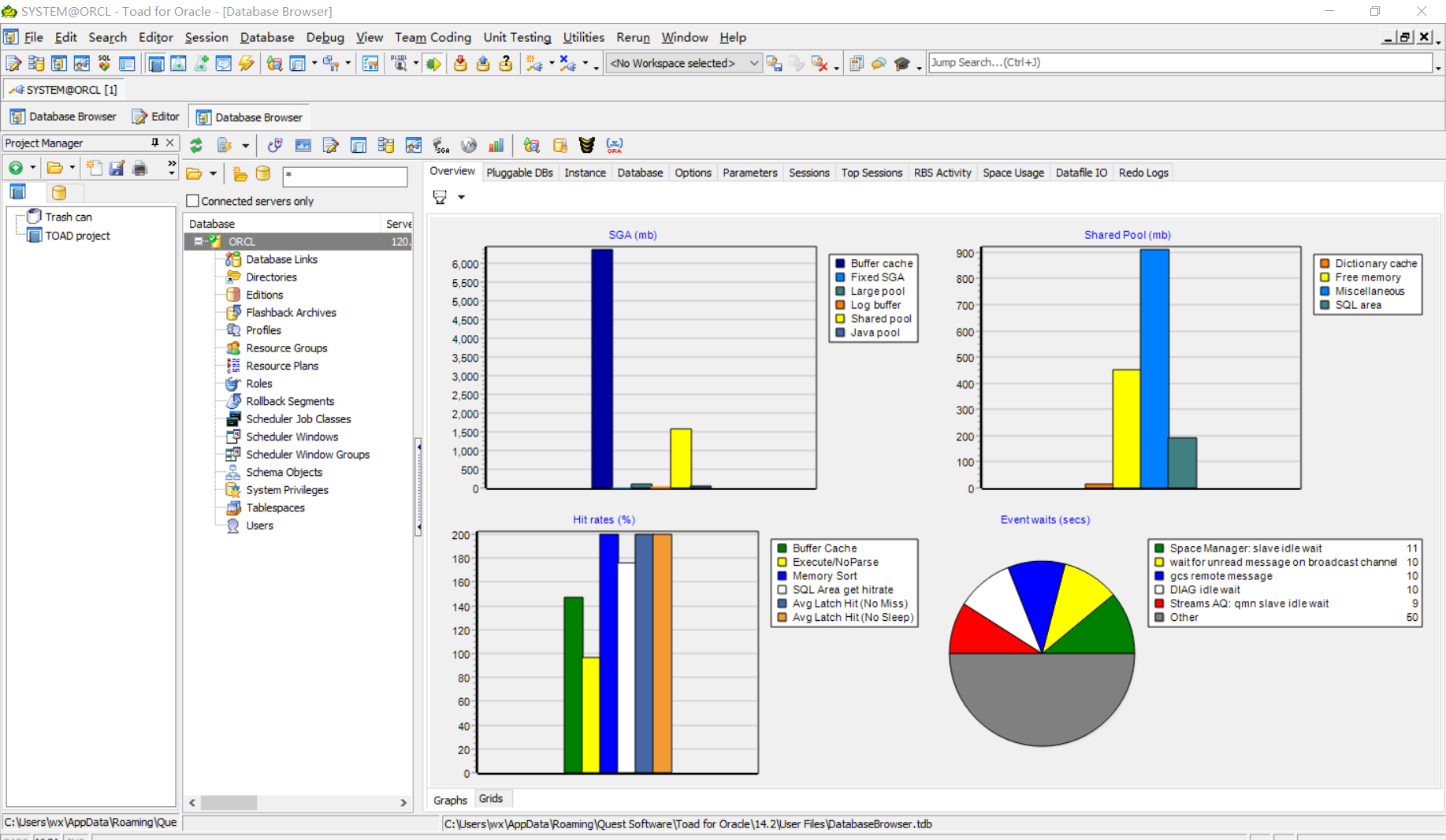Open the SGA trace footprint icon

pos(441,145)
